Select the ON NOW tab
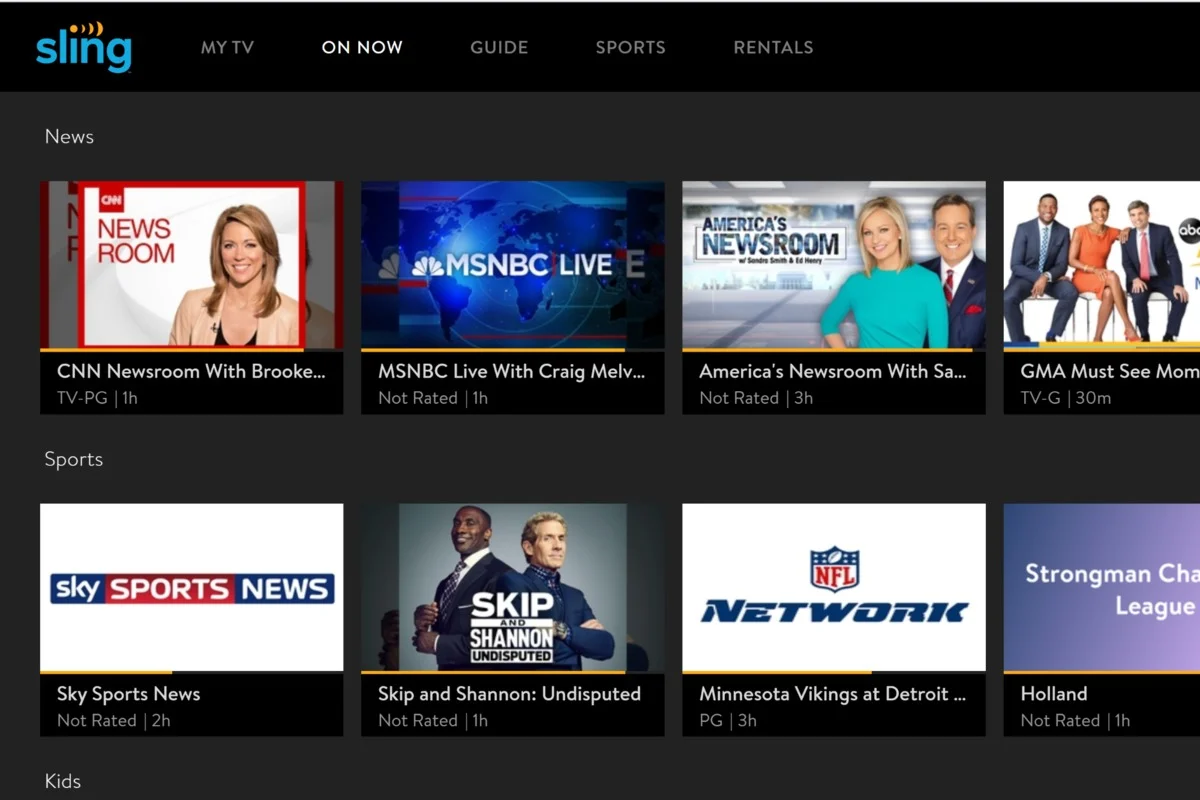 click(x=362, y=47)
